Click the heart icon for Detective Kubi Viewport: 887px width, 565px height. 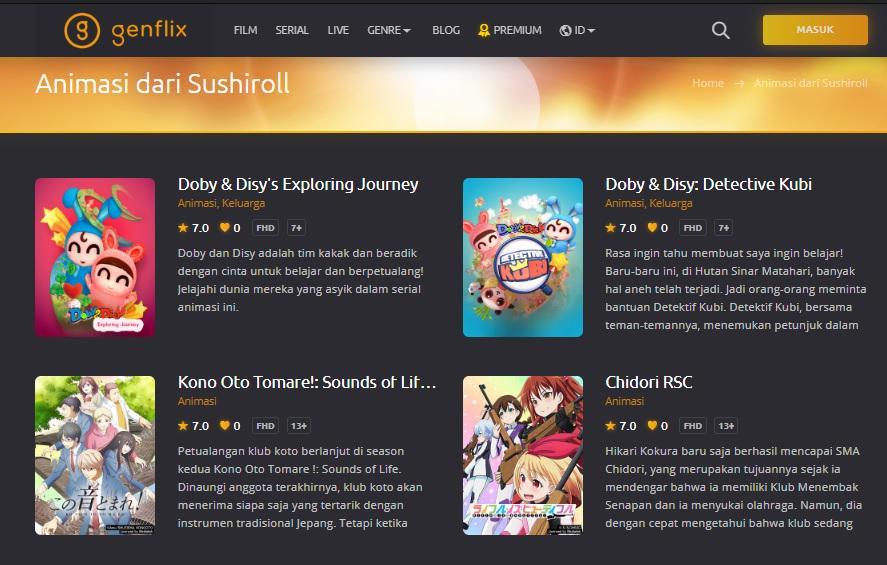[652, 227]
